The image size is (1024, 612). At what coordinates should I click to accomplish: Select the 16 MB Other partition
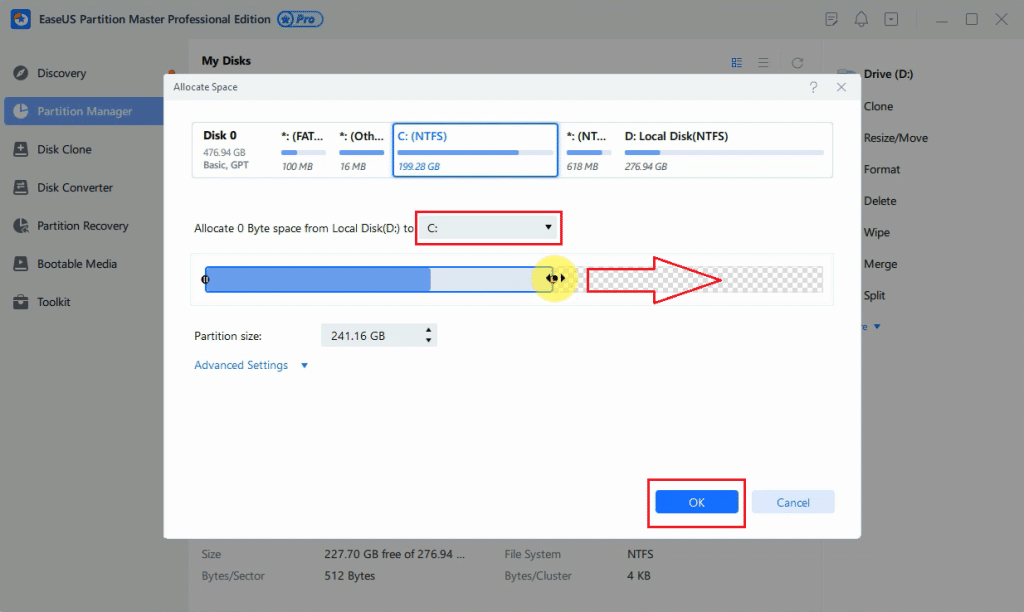click(361, 150)
